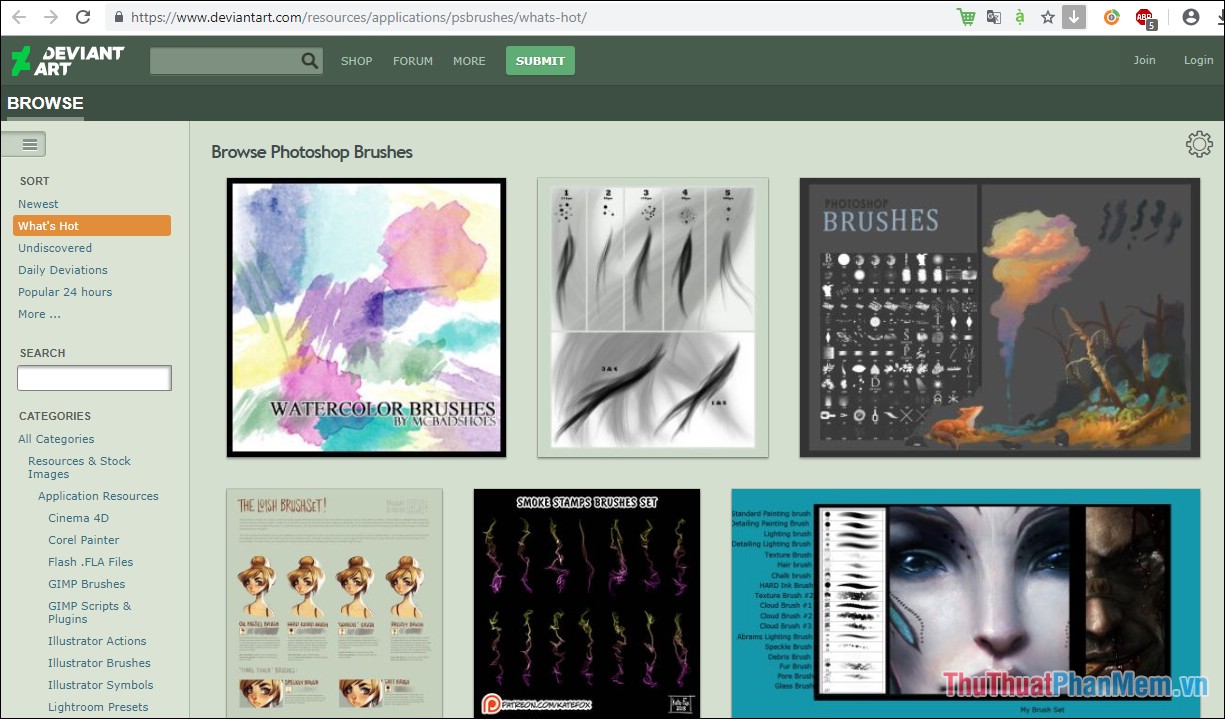Switch sorting to Newest
Image resolution: width=1225 pixels, height=719 pixels.
(38, 203)
